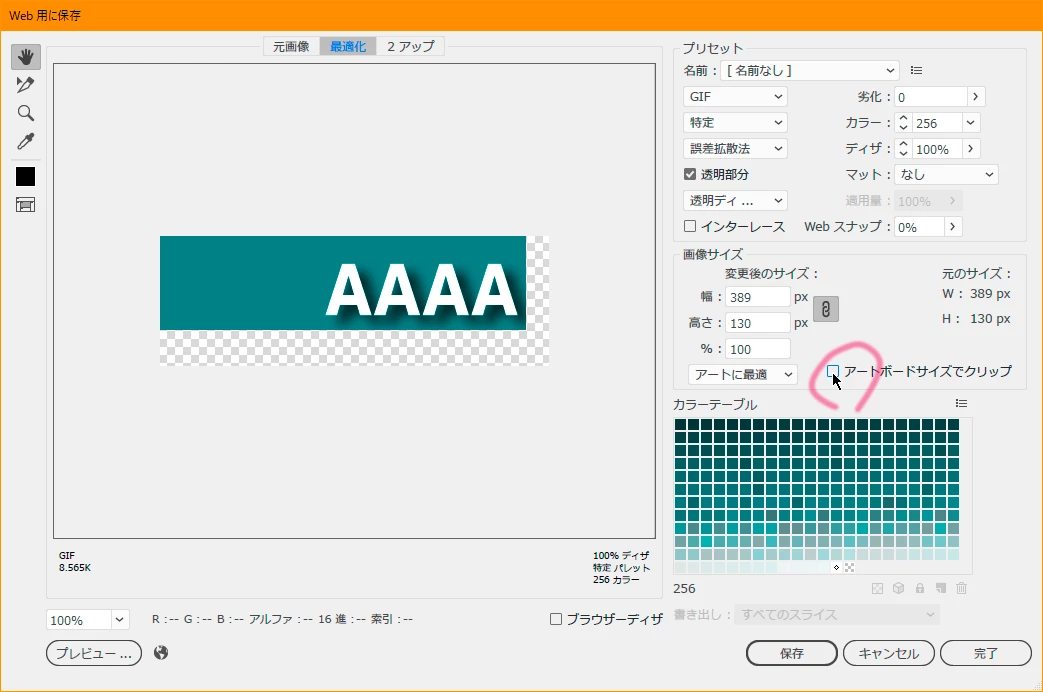The height and width of the screenshot is (692, 1043).
Task: Open the 誤差拡散法 dither method dropdown
Action: 735,148
